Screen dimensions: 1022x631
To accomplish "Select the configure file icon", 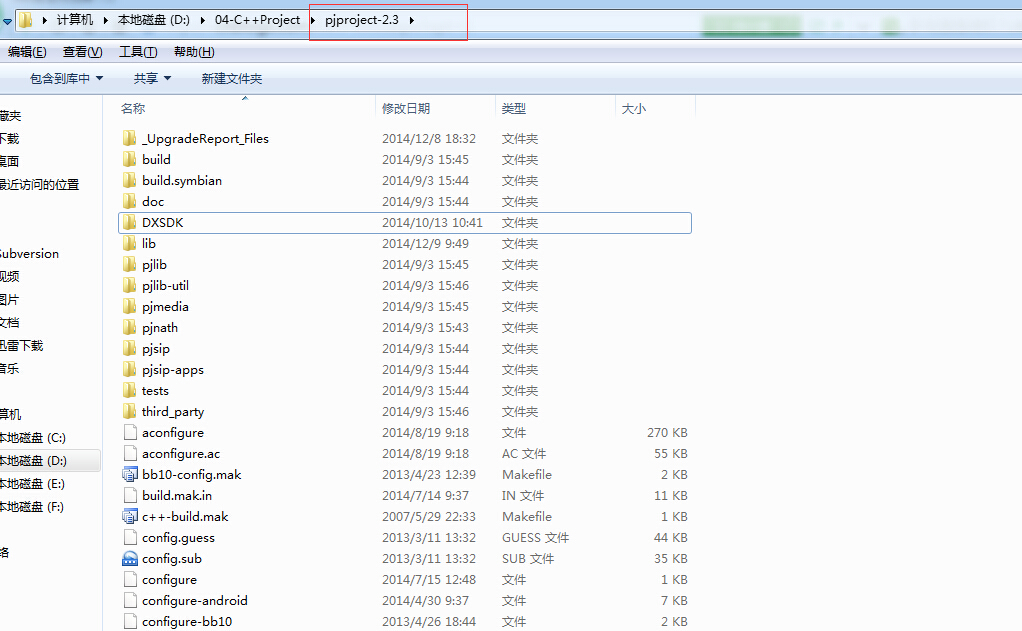I will coord(130,580).
